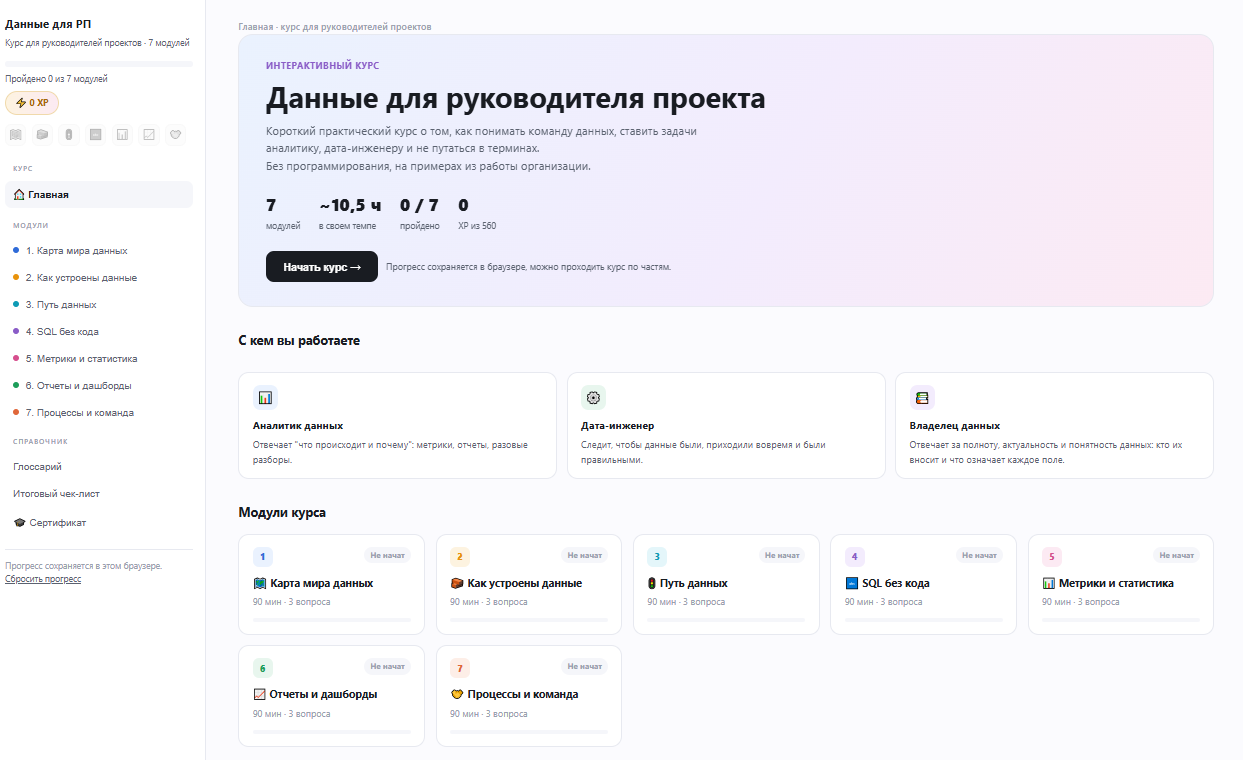1243x760 pixels.
Task: Click progress bar on Процессы и команда card
Action: pyautogui.click(x=529, y=731)
